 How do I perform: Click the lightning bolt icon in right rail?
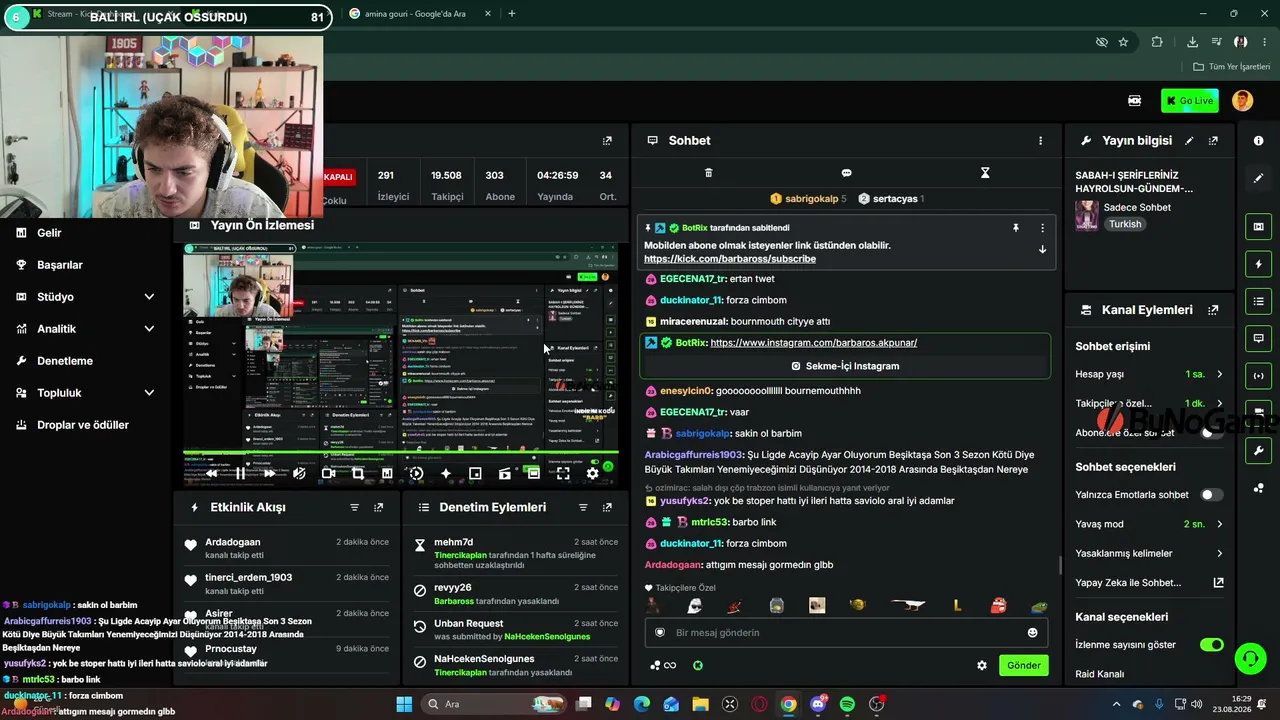[x=1259, y=264]
